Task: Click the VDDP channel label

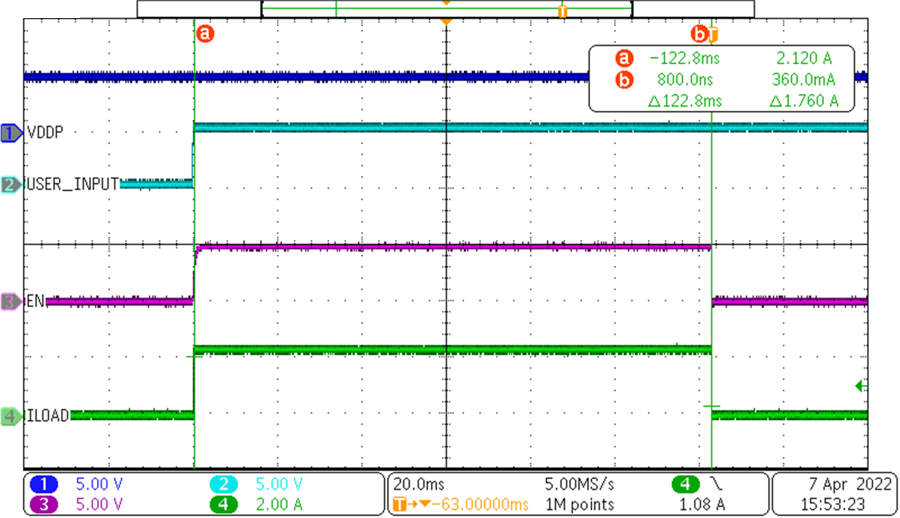Action: 45,133
